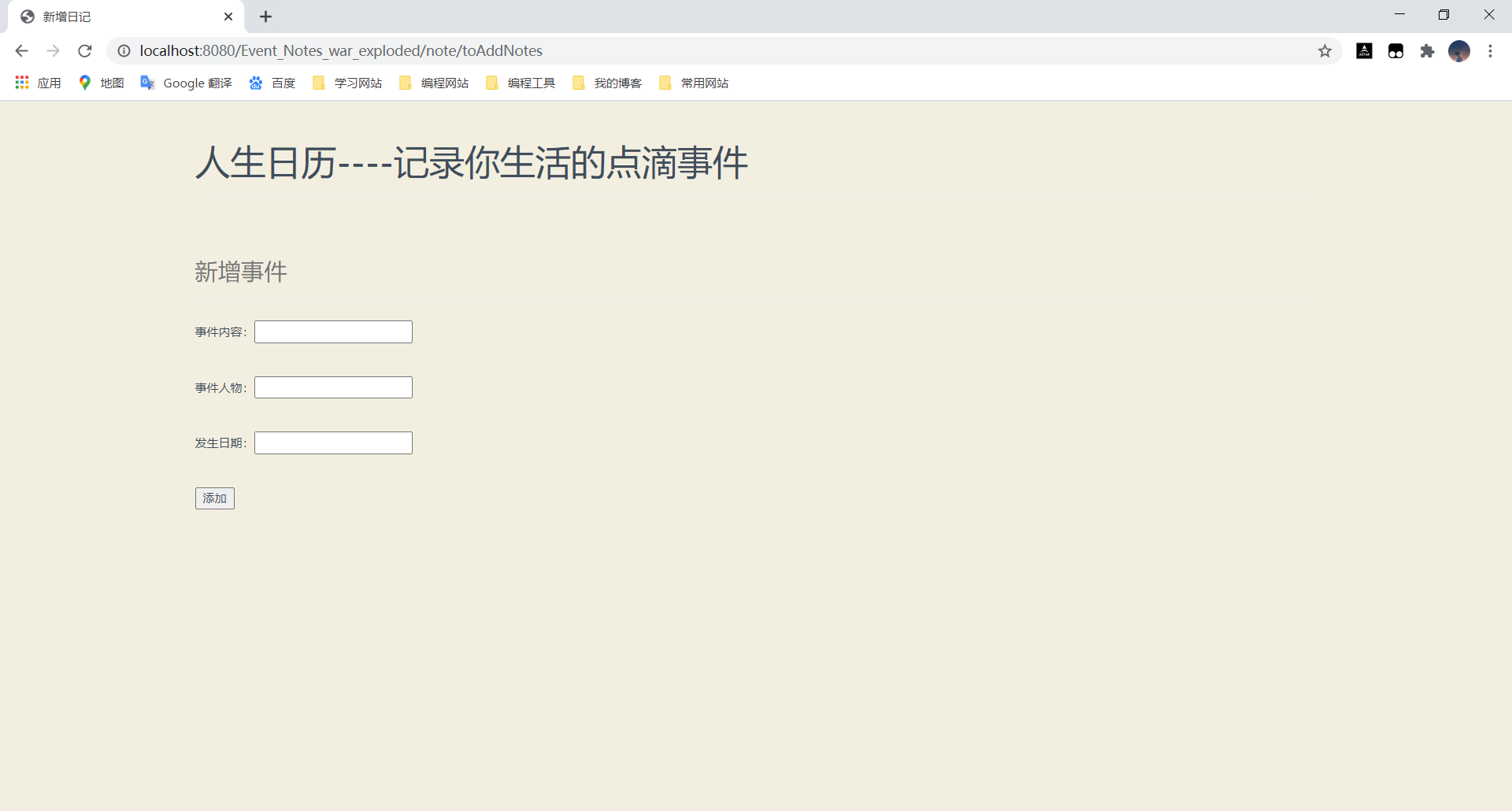The height and width of the screenshot is (811, 1512).
Task: Minimize the browser window
Action: coord(1399,15)
